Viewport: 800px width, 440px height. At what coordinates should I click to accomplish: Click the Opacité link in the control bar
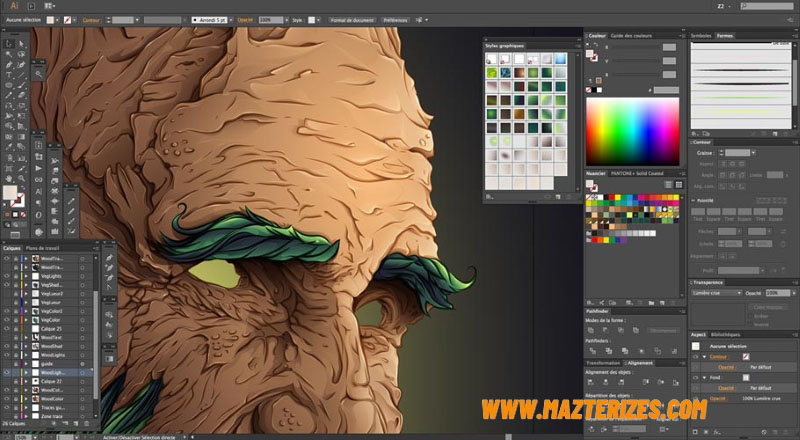coord(245,20)
